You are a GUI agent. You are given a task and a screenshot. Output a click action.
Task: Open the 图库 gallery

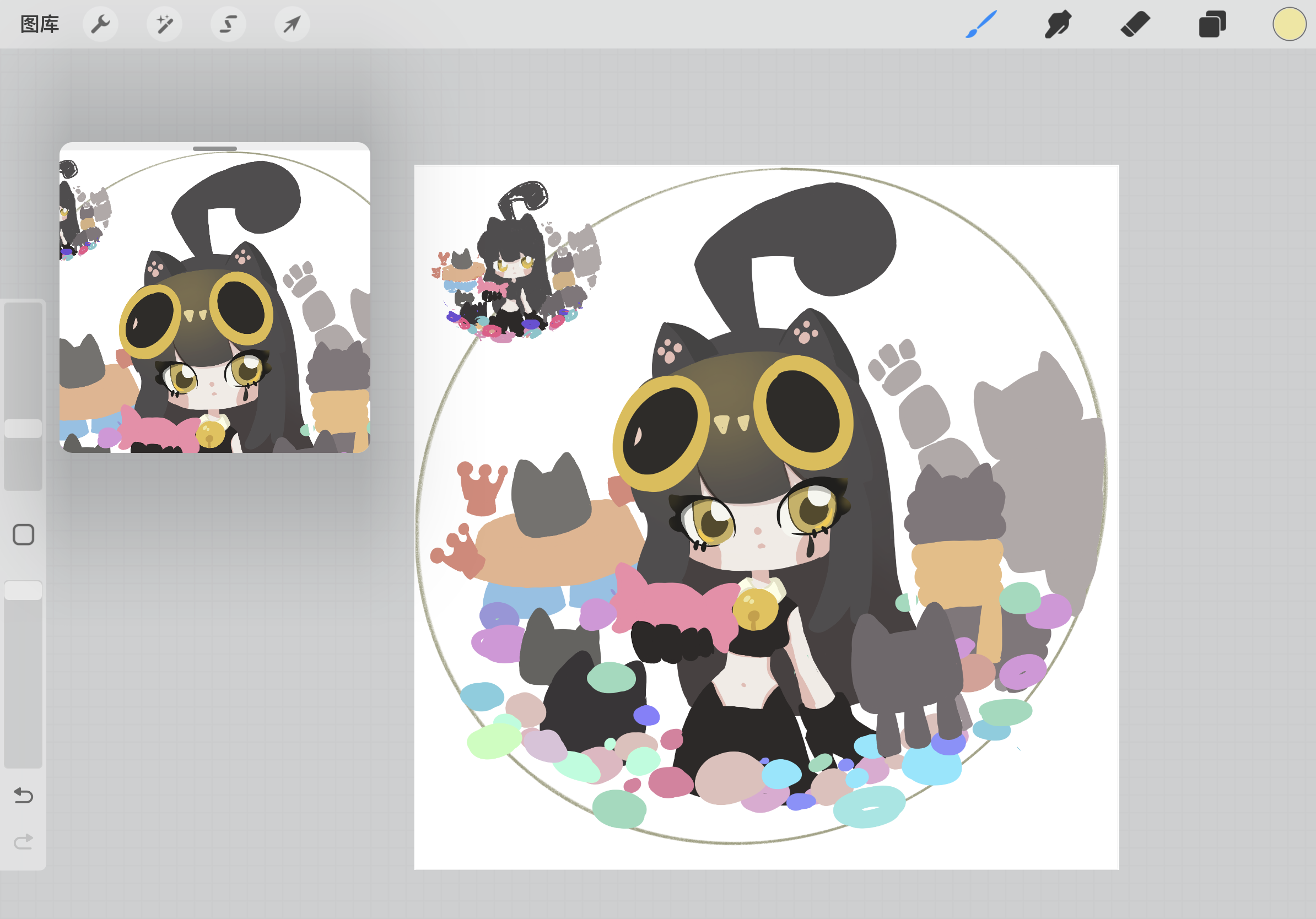(x=40, y=24)
